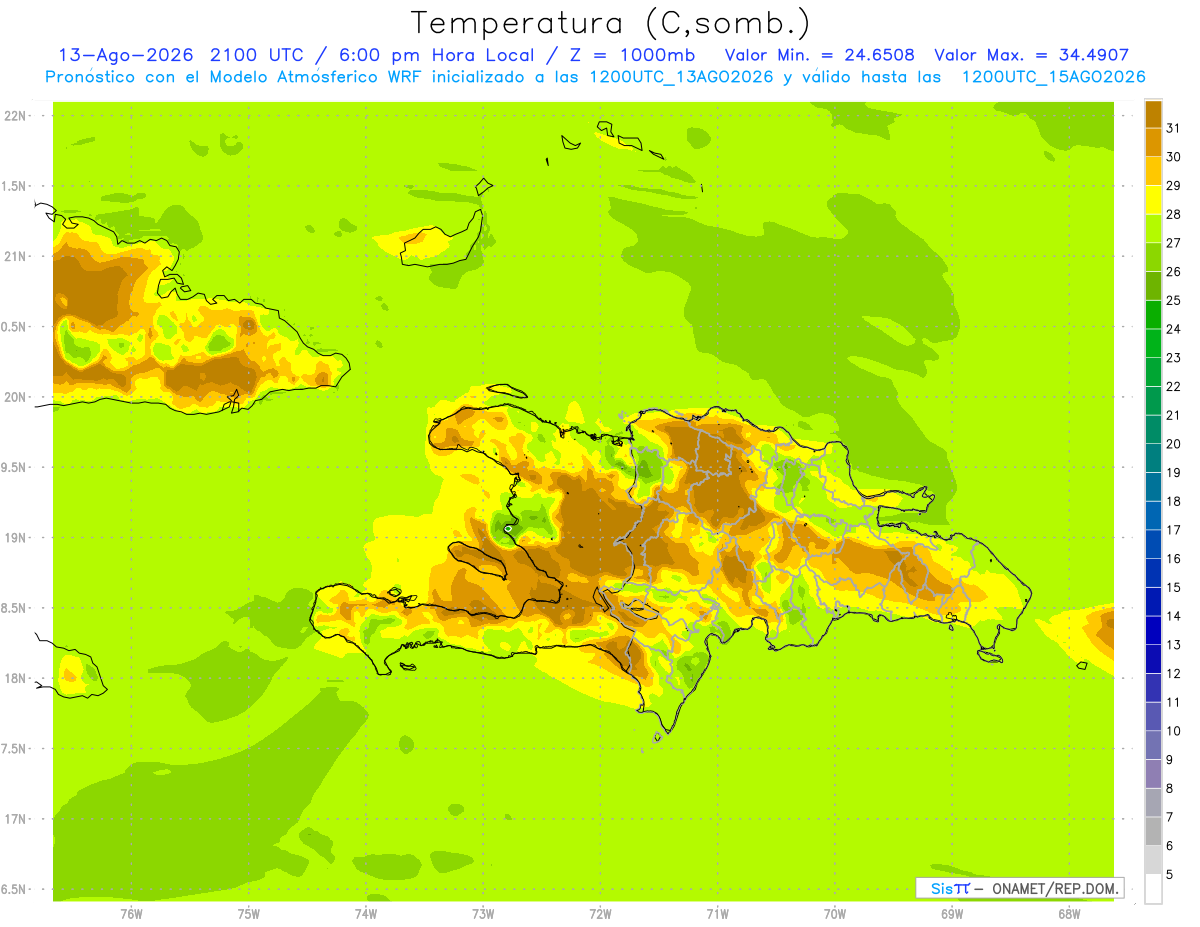Image resolution: width=1200 pixels, height=927 pixels.
Task: Select the teal legend band between 19 and 20
Action: pyautogui.click(x=1153, y=458)
